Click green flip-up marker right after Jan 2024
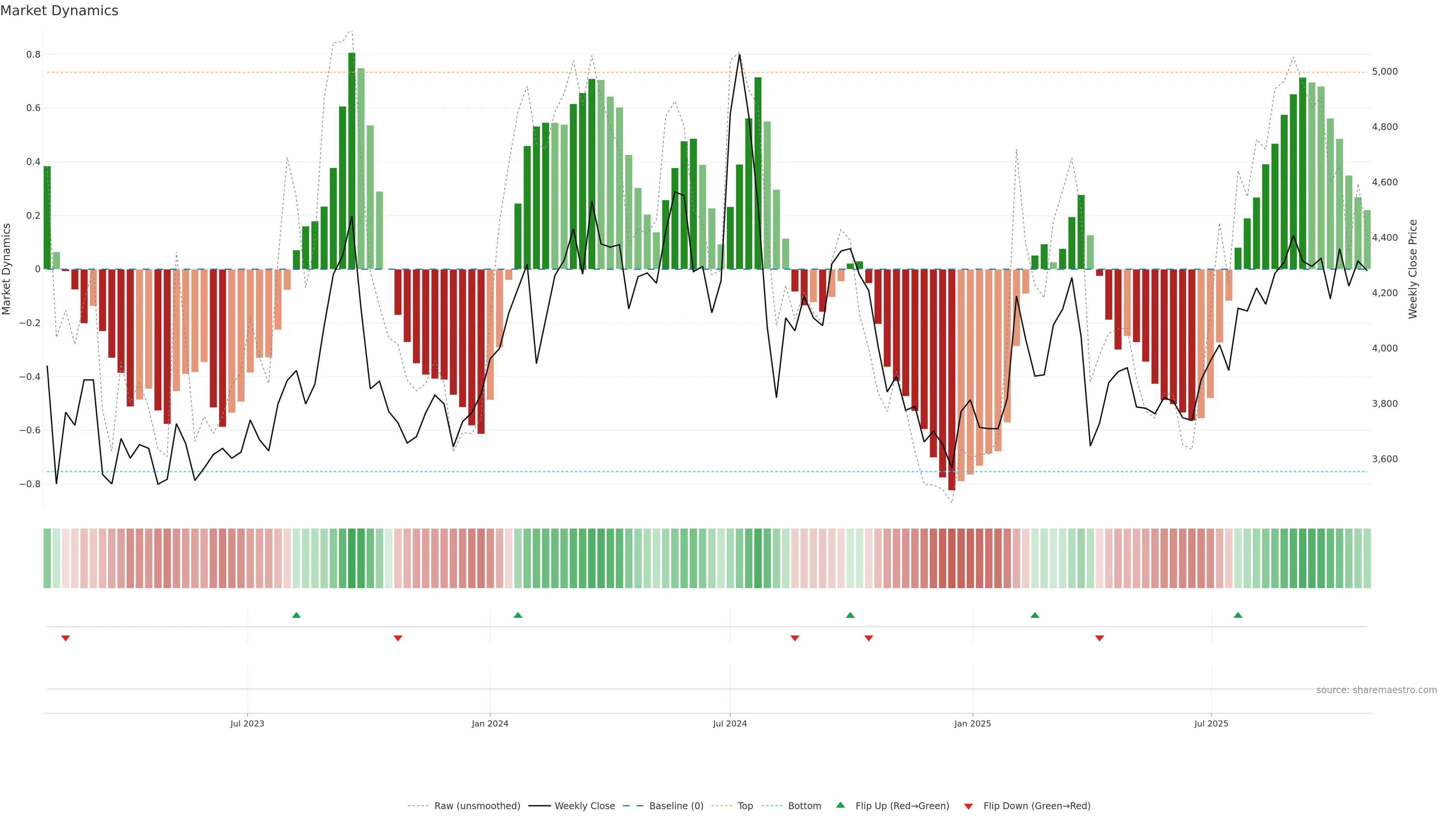Screen dimensions: 1456x819 pyautogui.click(x=518, y=615)
